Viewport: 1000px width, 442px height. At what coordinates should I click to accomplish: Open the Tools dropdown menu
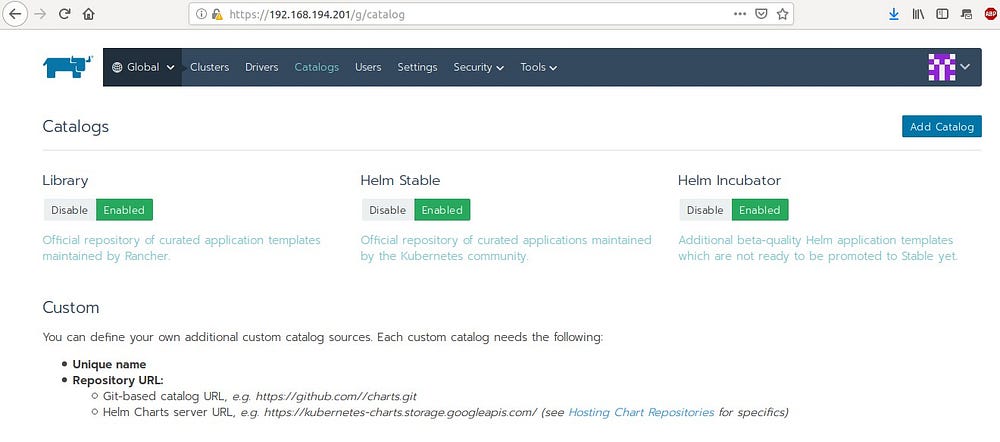538,67
